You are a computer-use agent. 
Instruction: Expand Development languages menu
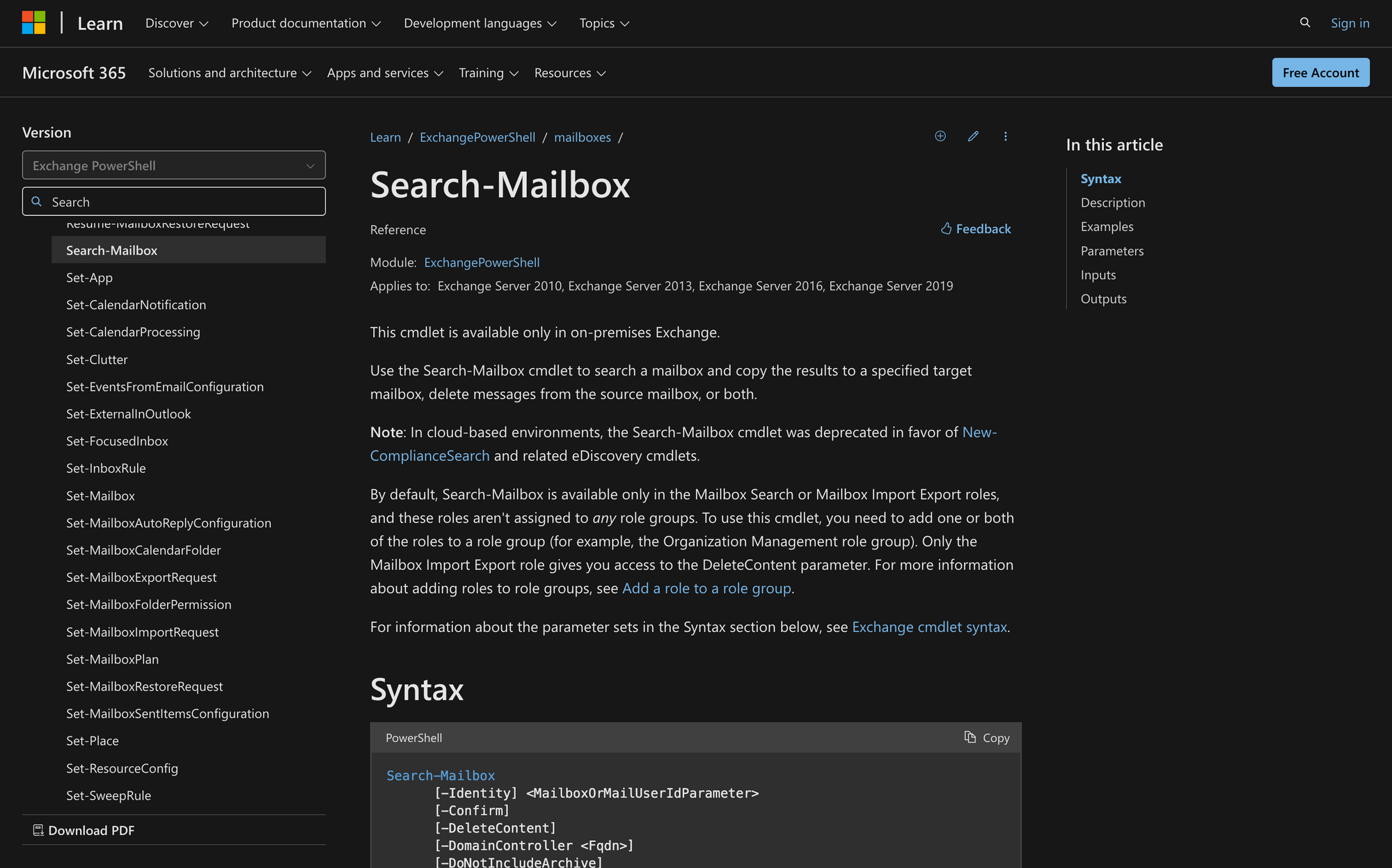[480, 24]
